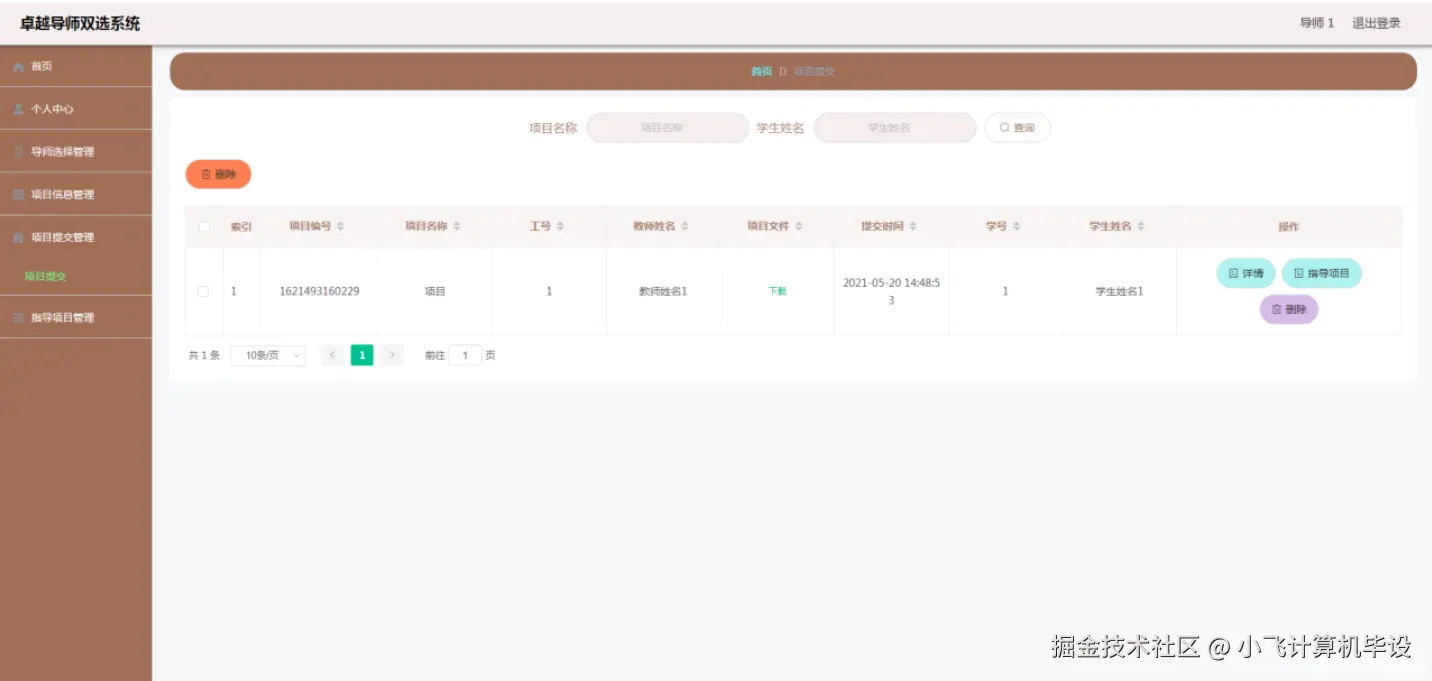
Task: Click the 操作 column header
Action: tap(1289, 227)
